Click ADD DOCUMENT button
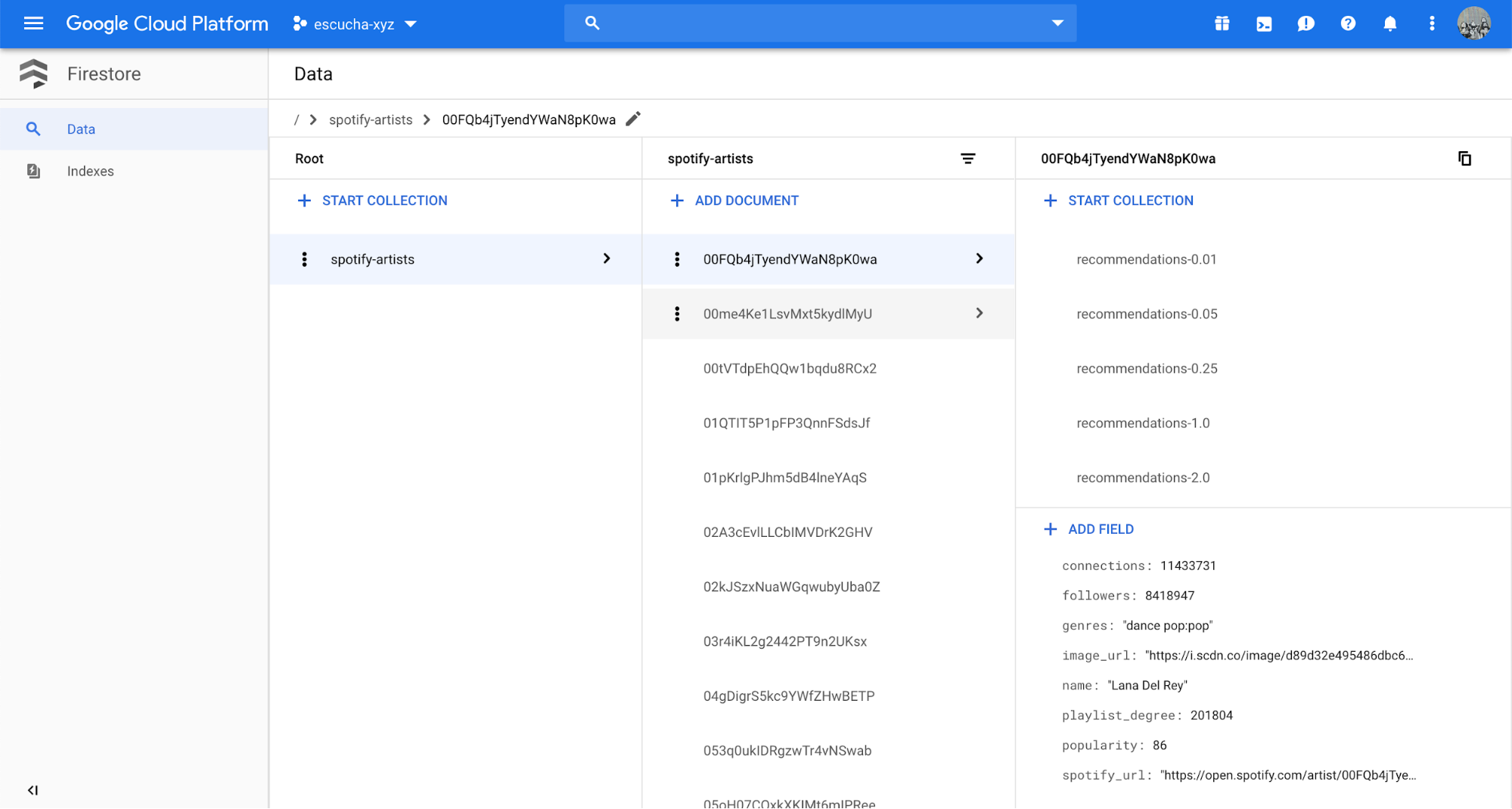1512x809 pixels. coord(747,200)
